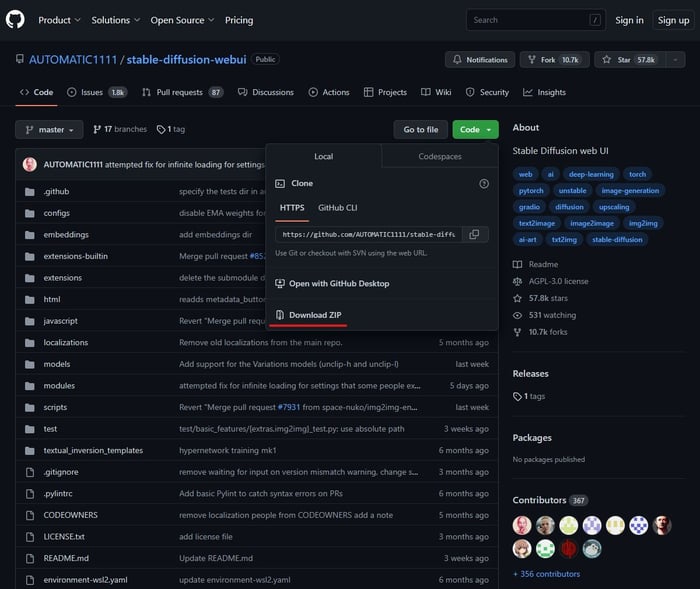700x589 pixels.
Task: Expand the Open Source menu
Action: pyautogui.click(x=182, y=20)
